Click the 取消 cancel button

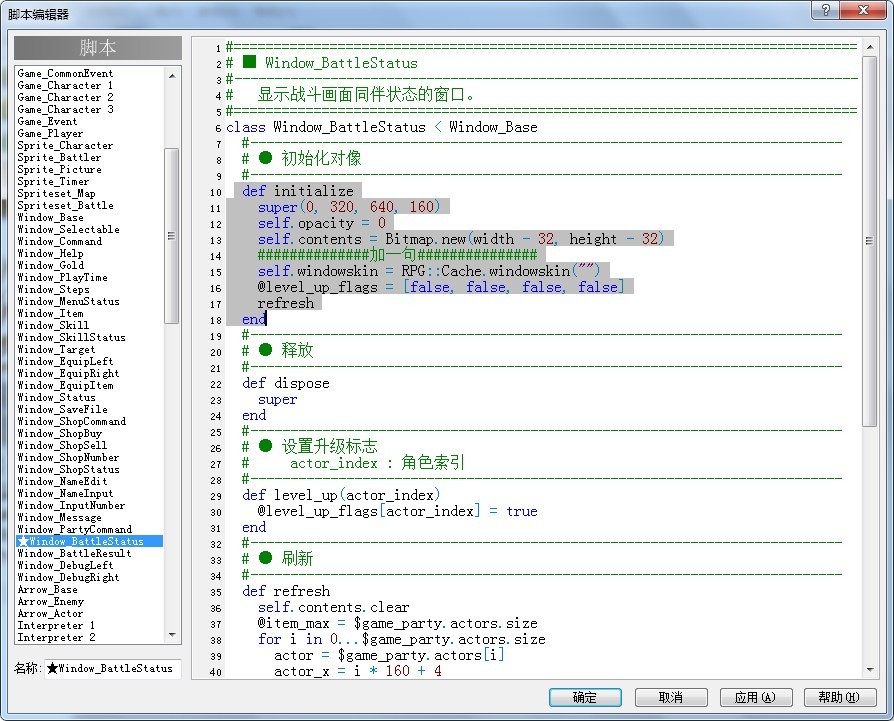pyautogui.click(x=671, y=697)
